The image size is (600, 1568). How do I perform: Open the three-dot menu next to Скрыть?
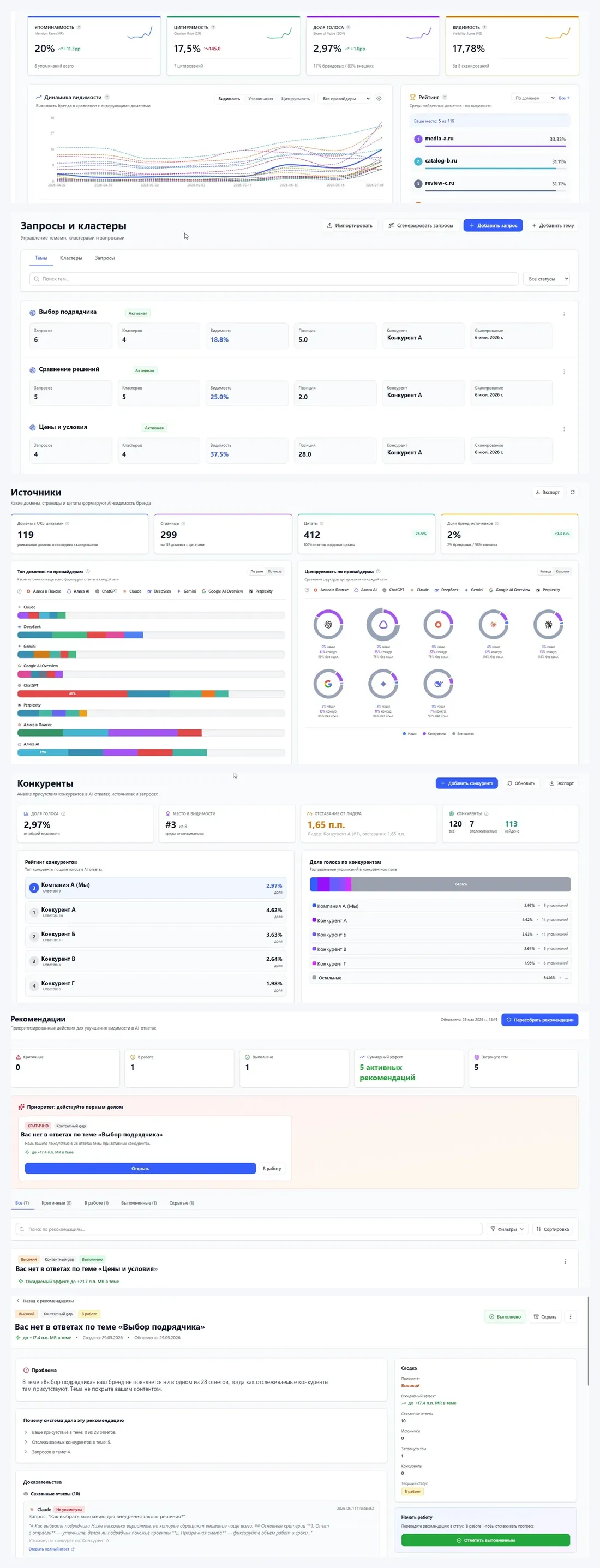[570, 1316]
